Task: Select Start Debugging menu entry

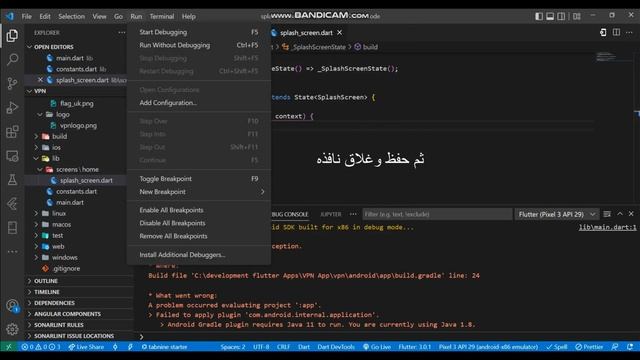Action: point(199,32)
